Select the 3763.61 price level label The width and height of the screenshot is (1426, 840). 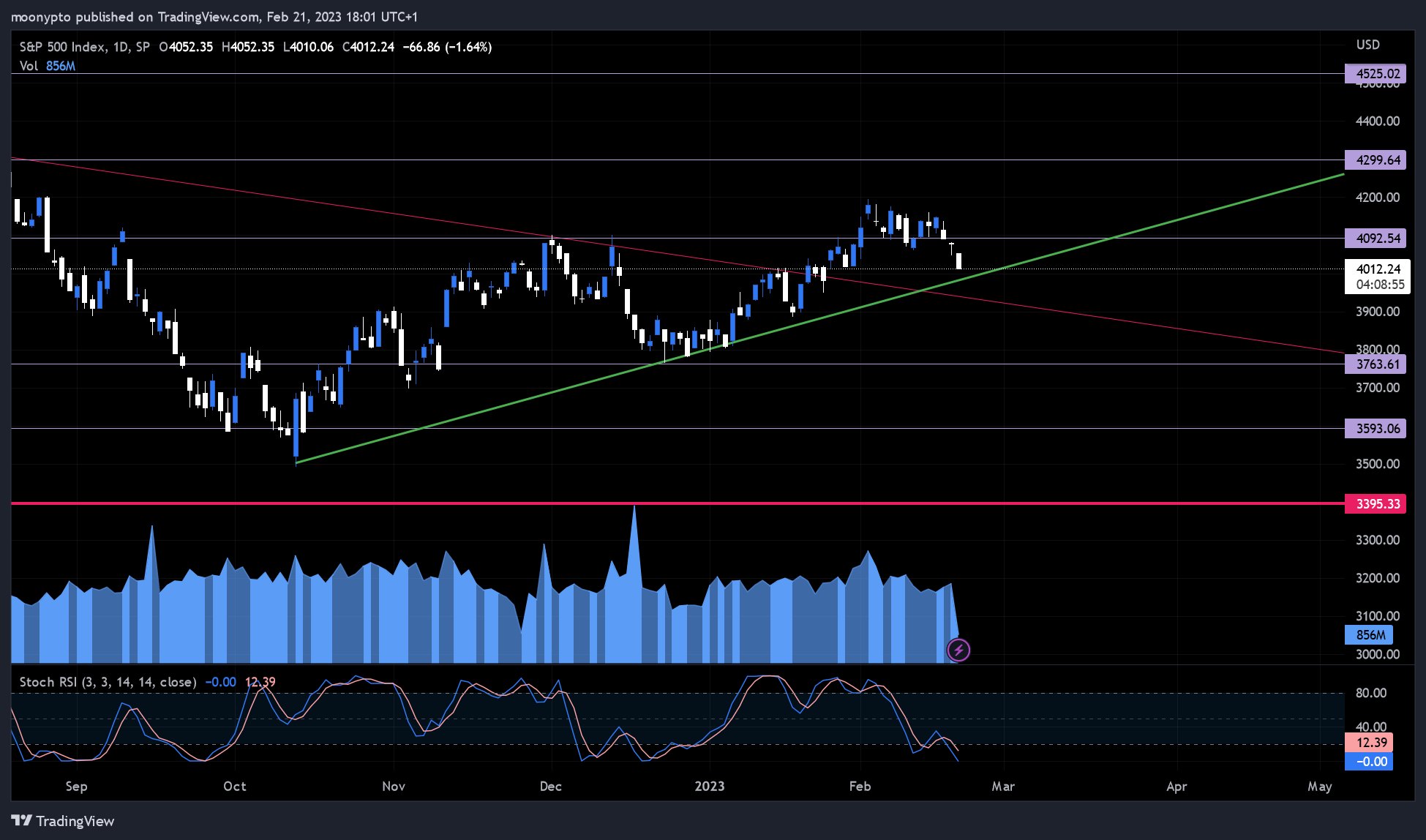1376,364
